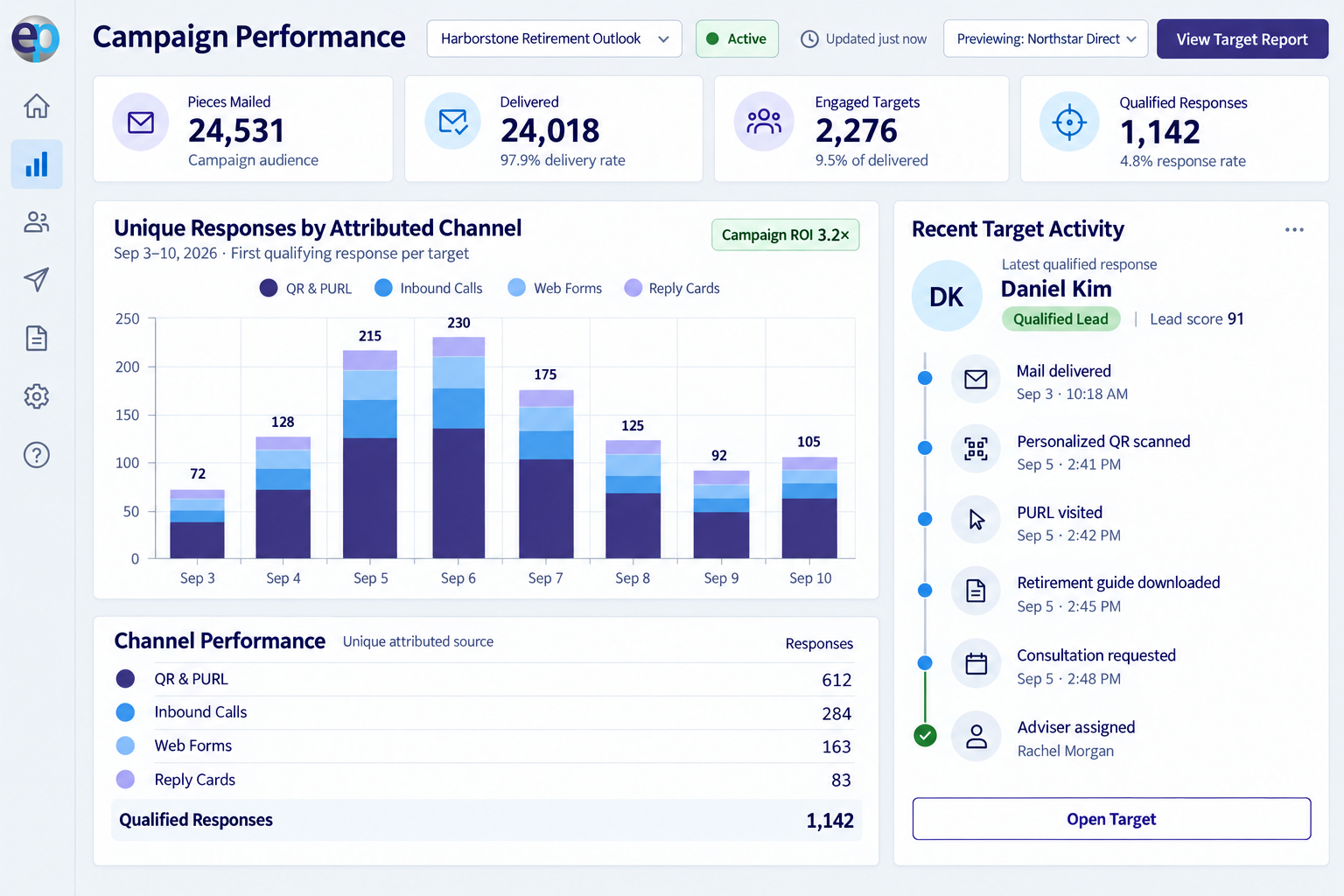Click the Campaign ROI 3.2× badge
The width and height of the screenshot is (1344, 896).
pos(786,234)
